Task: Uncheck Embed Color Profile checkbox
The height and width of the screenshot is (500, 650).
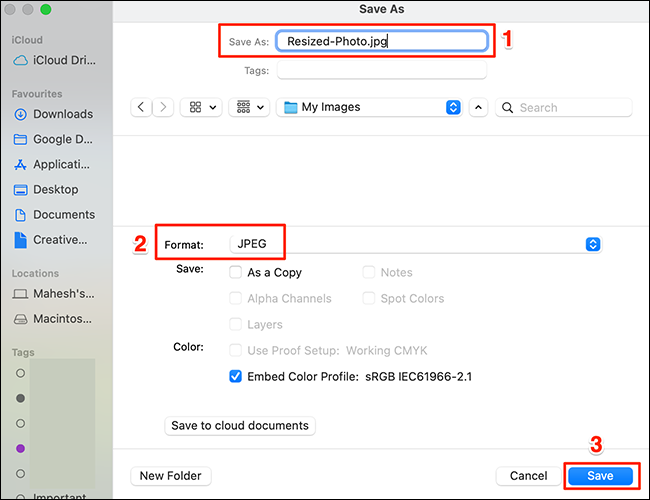Action: point(236,377)
